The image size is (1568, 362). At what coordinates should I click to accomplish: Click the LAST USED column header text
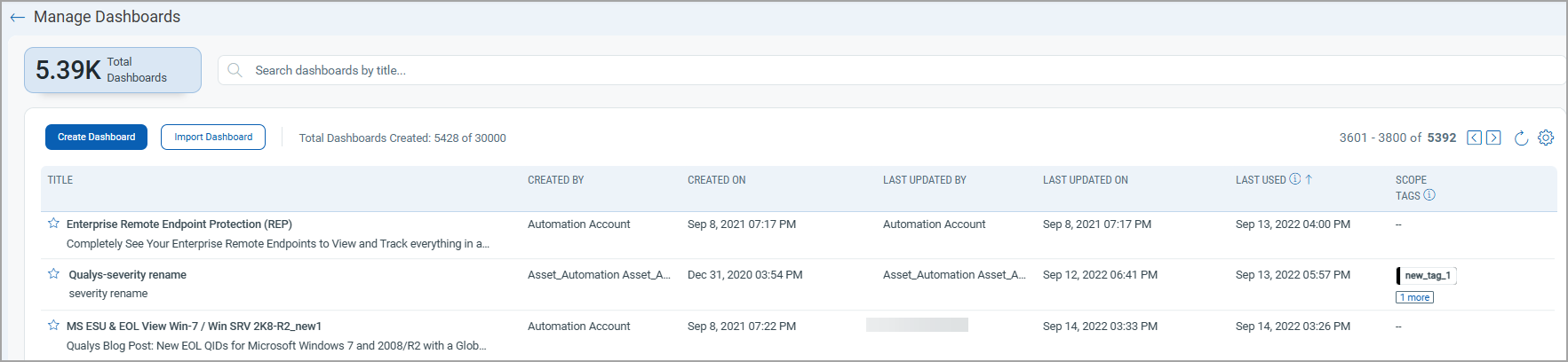(1261, 180)
